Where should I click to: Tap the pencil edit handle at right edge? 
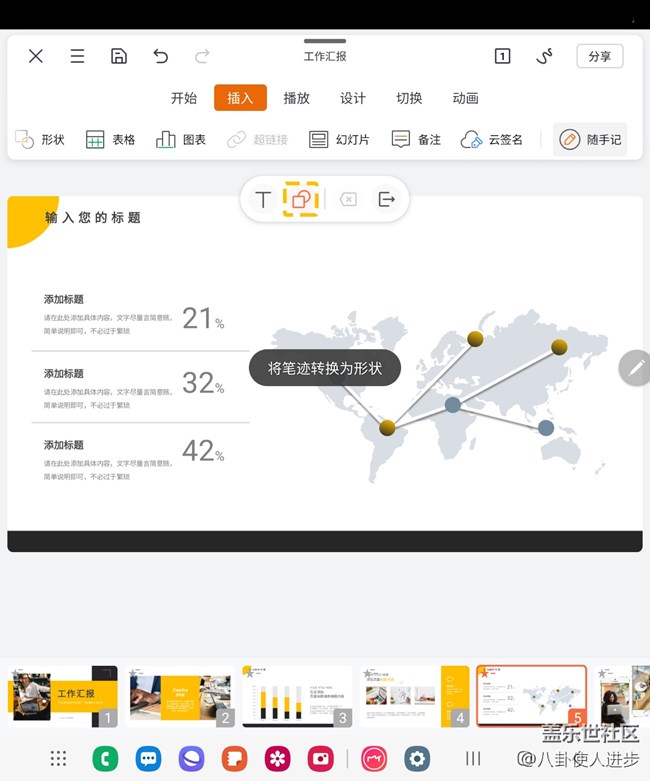(x=634, y=368)
